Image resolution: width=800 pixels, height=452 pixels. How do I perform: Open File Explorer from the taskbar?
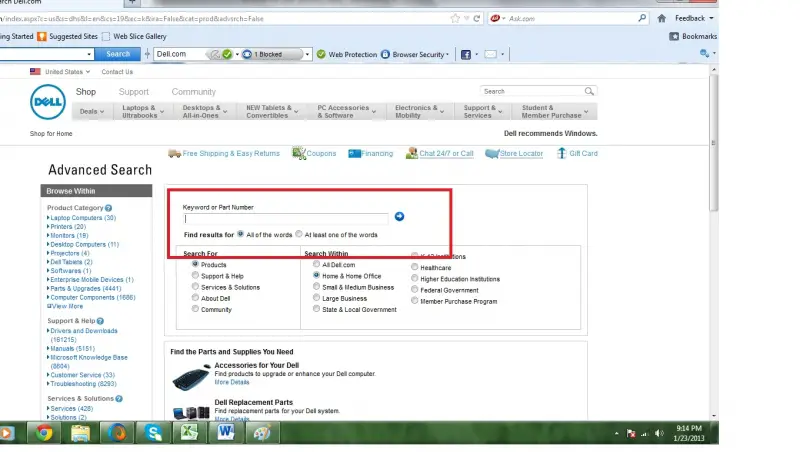point(81,433)
